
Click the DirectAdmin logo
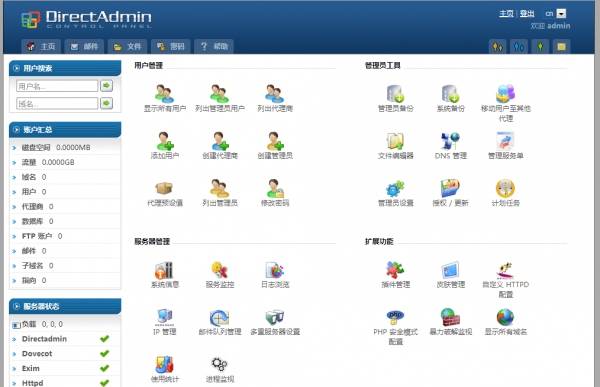tap(86, 19)
